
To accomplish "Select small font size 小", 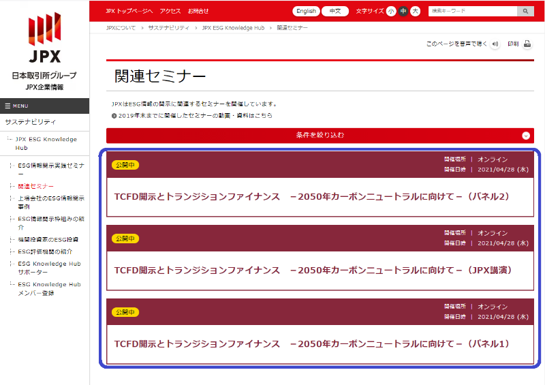I will click(x=391, y=11).
